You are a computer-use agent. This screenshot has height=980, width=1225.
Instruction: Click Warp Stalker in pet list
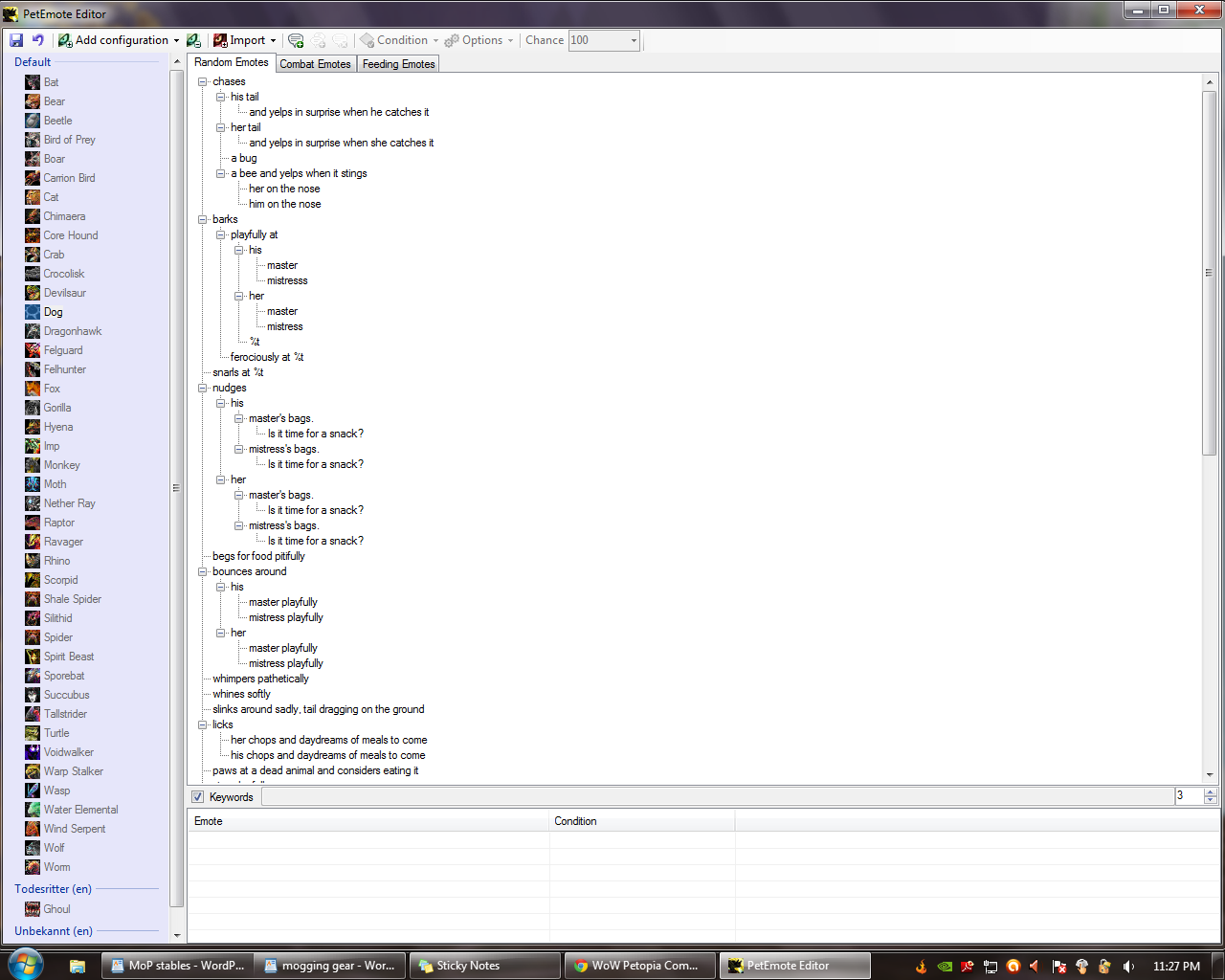pyautogui.click(x=73, y=771)
